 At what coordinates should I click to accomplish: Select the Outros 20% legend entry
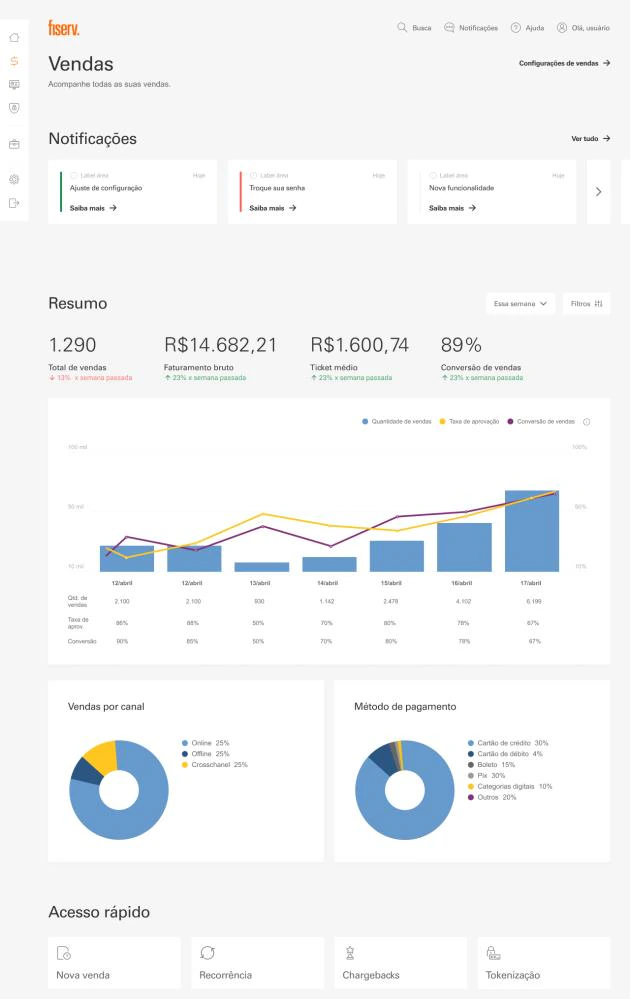pos(492,797)
